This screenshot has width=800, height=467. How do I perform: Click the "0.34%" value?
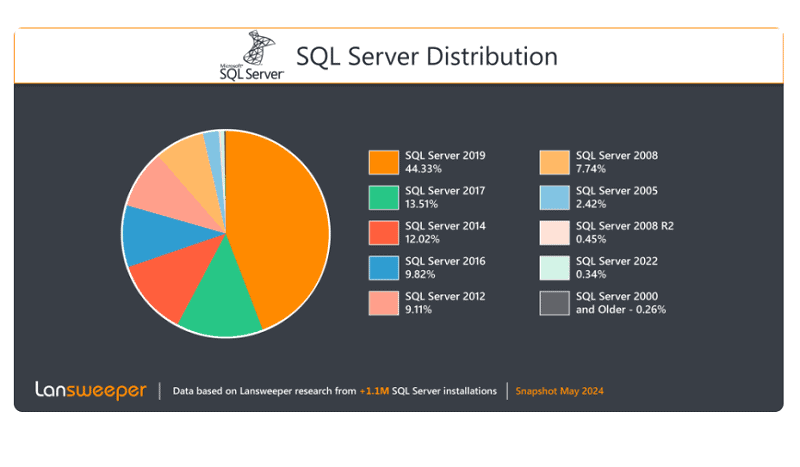(x=591, y=275)
